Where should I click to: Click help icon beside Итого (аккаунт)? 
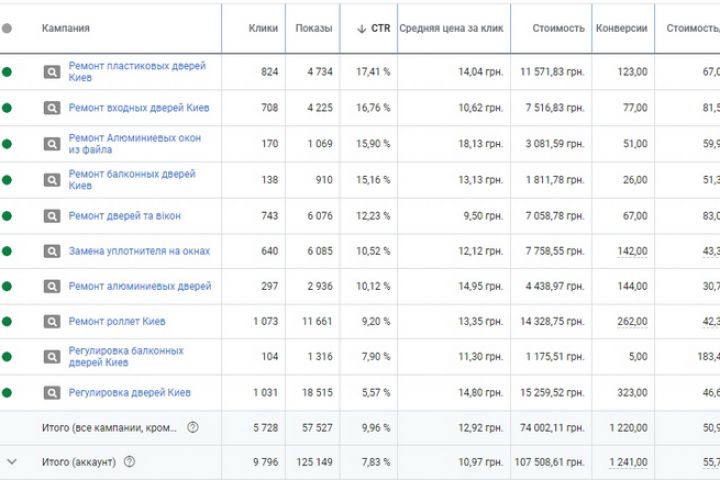129,462
